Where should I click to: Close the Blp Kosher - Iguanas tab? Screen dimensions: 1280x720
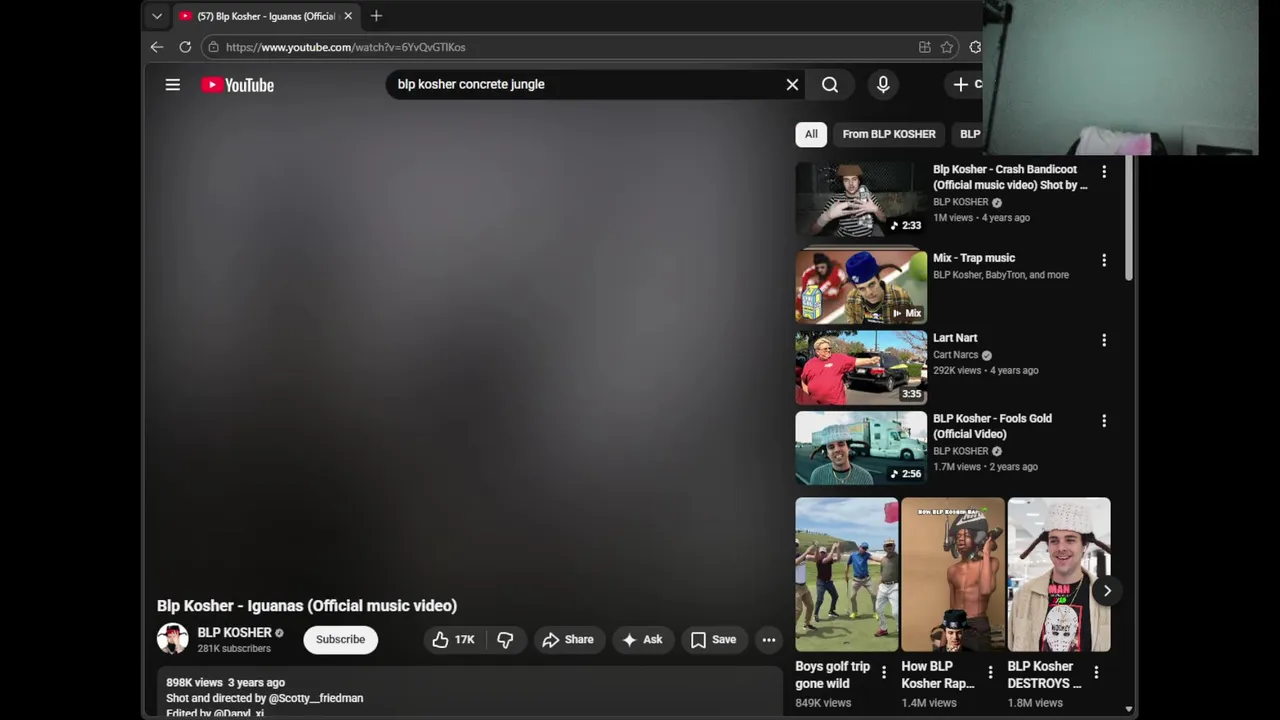348,16
